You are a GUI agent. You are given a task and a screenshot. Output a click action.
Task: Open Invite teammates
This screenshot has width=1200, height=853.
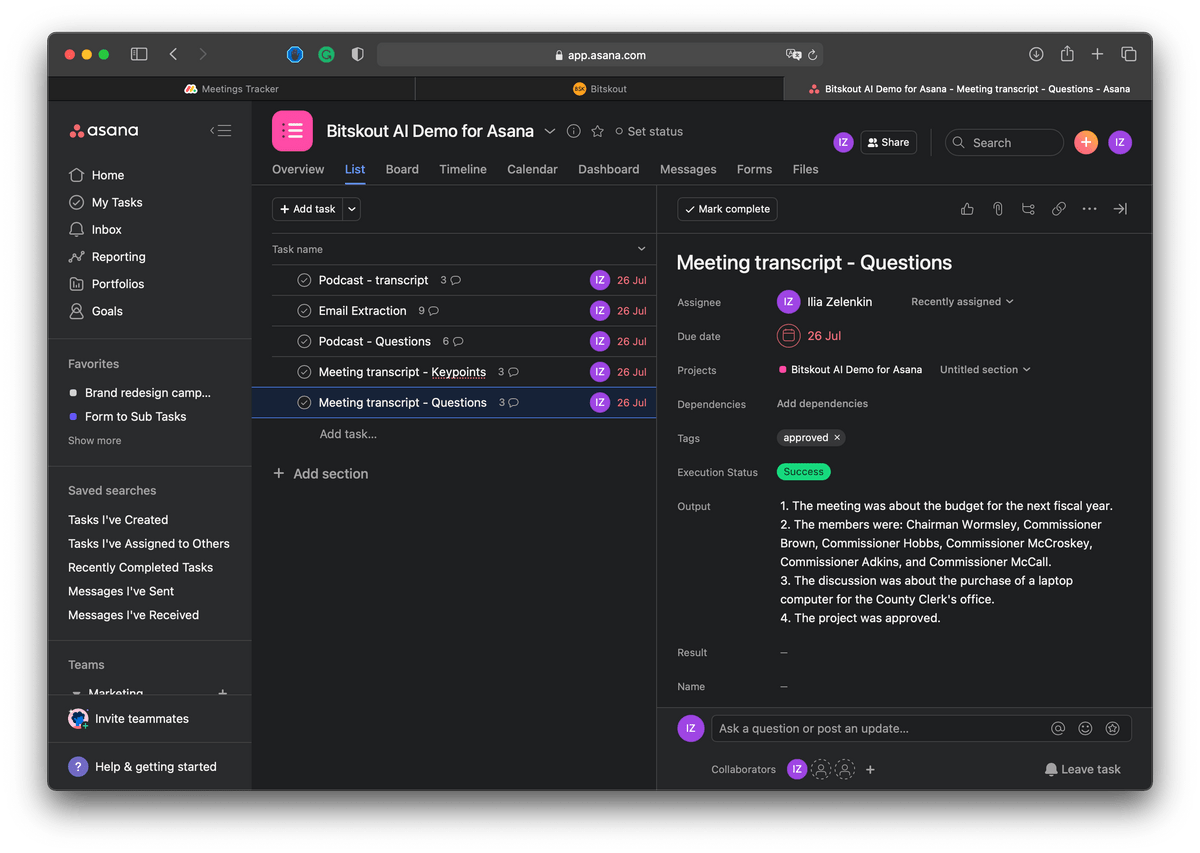(x=128, y=719)
